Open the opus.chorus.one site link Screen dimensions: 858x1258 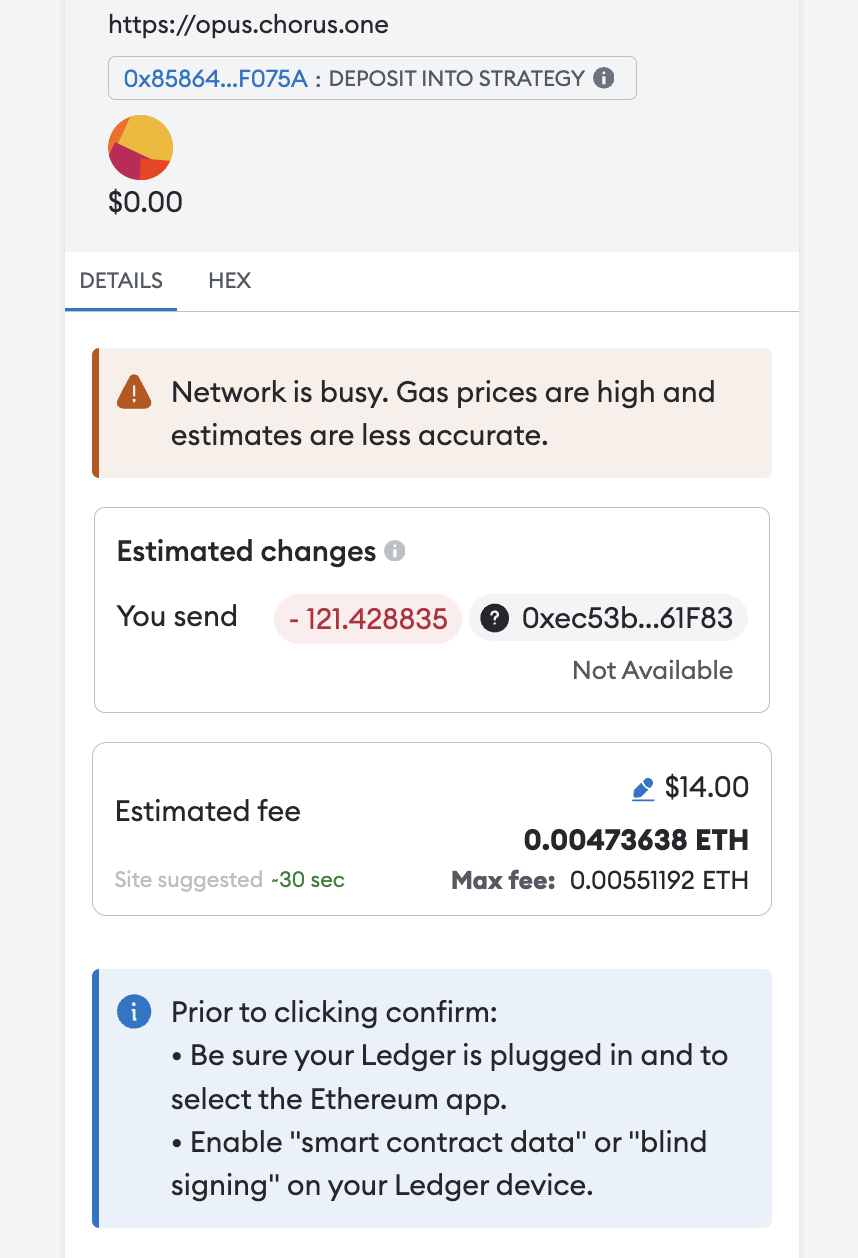[248, 24]
